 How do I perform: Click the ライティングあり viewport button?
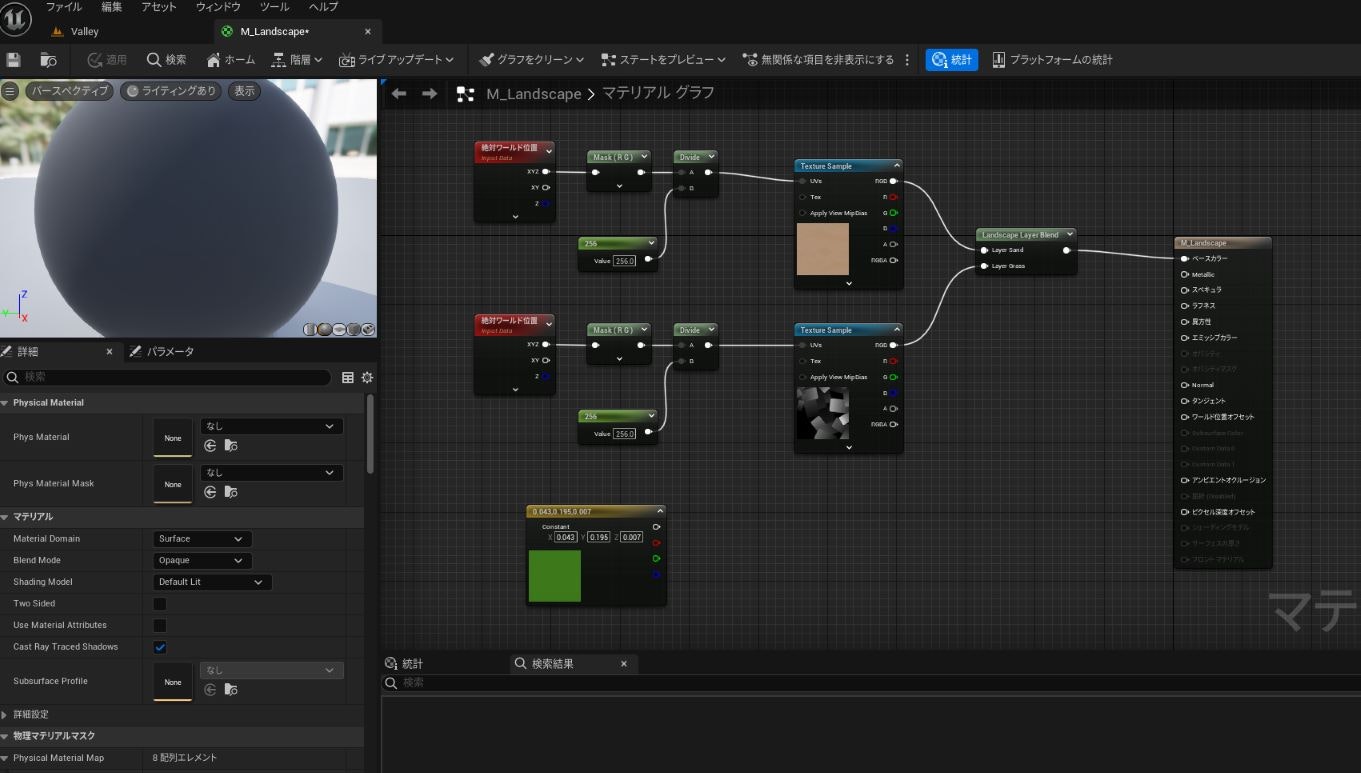(x=171, y=91)
